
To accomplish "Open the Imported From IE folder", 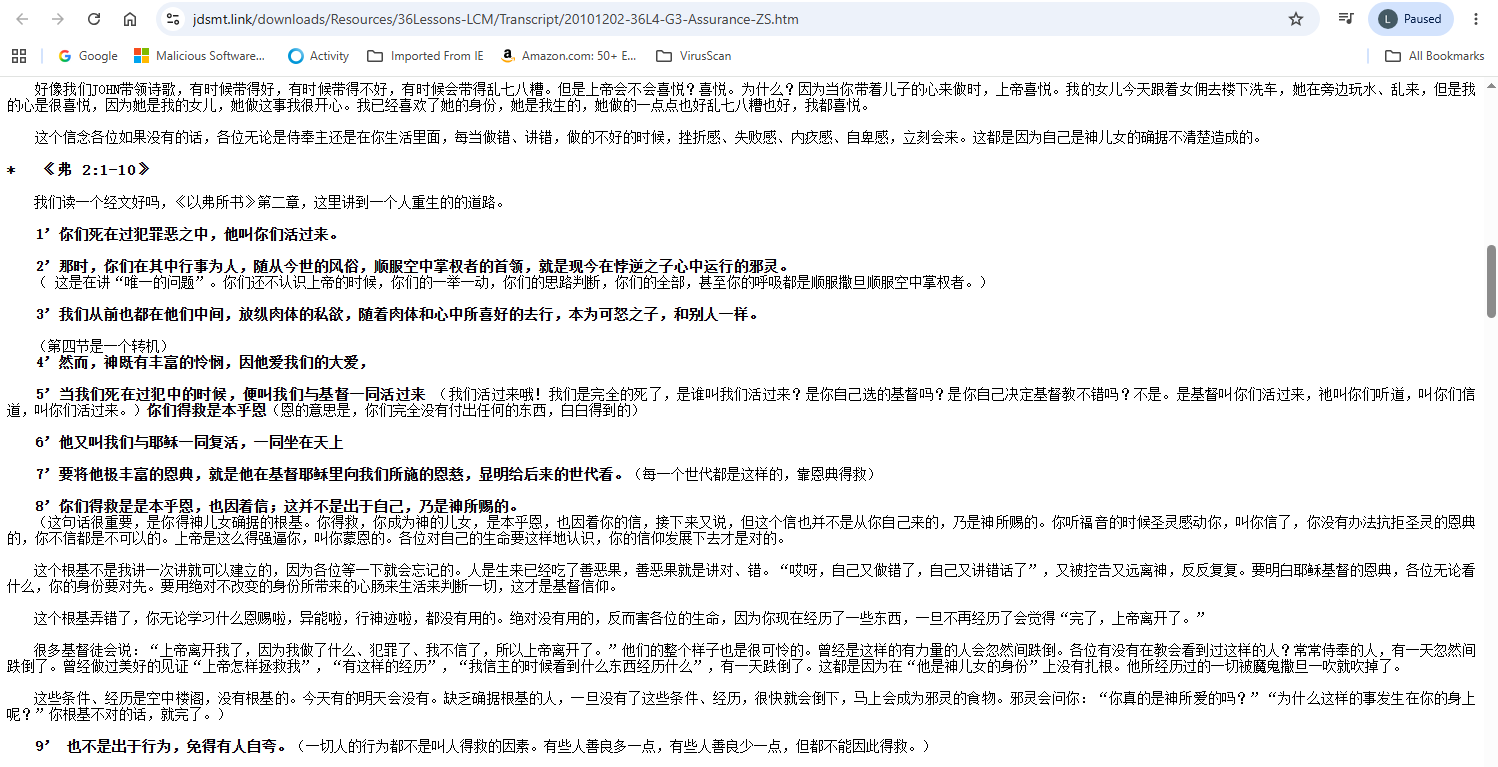I will [425, 56].
